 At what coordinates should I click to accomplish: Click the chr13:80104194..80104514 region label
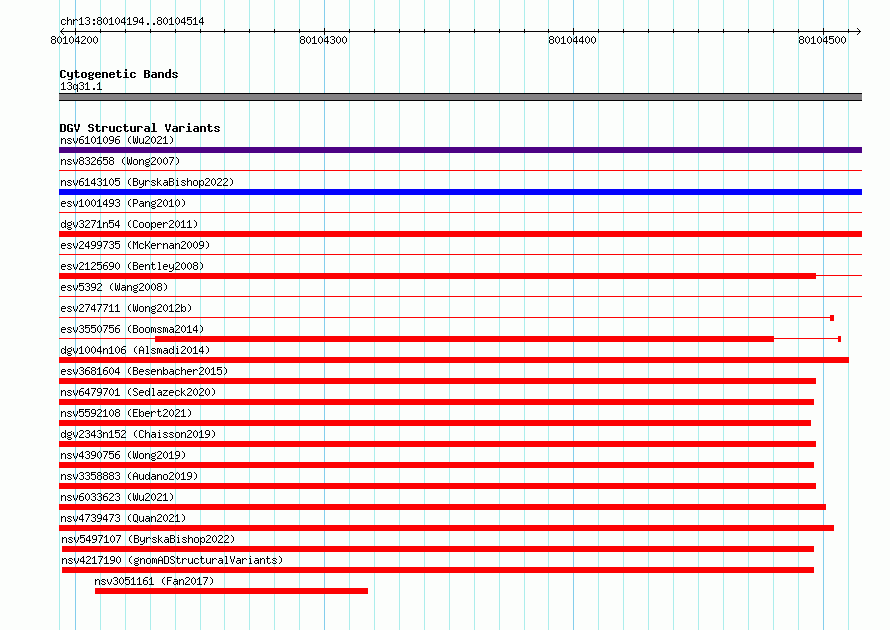tap(132, 21)
